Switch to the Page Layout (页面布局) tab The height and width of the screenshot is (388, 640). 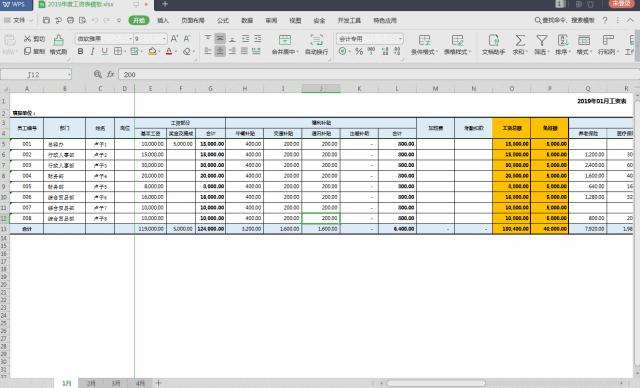193,20
